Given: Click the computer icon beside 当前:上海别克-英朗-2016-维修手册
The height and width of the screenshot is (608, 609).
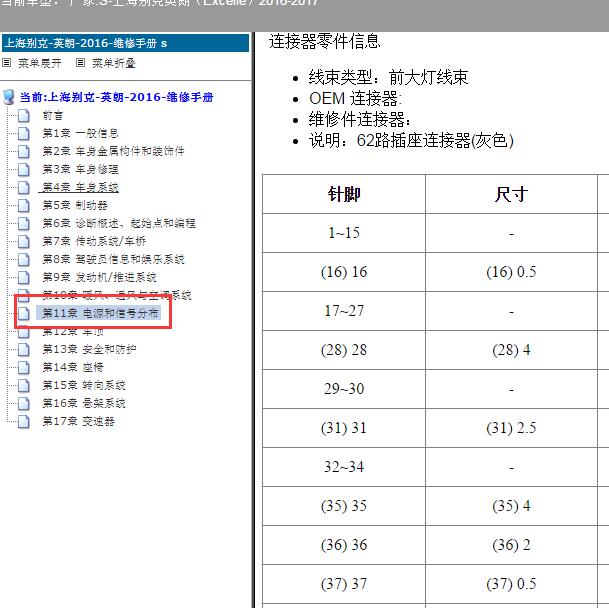Looking at the screenshot, I should 9,97.
